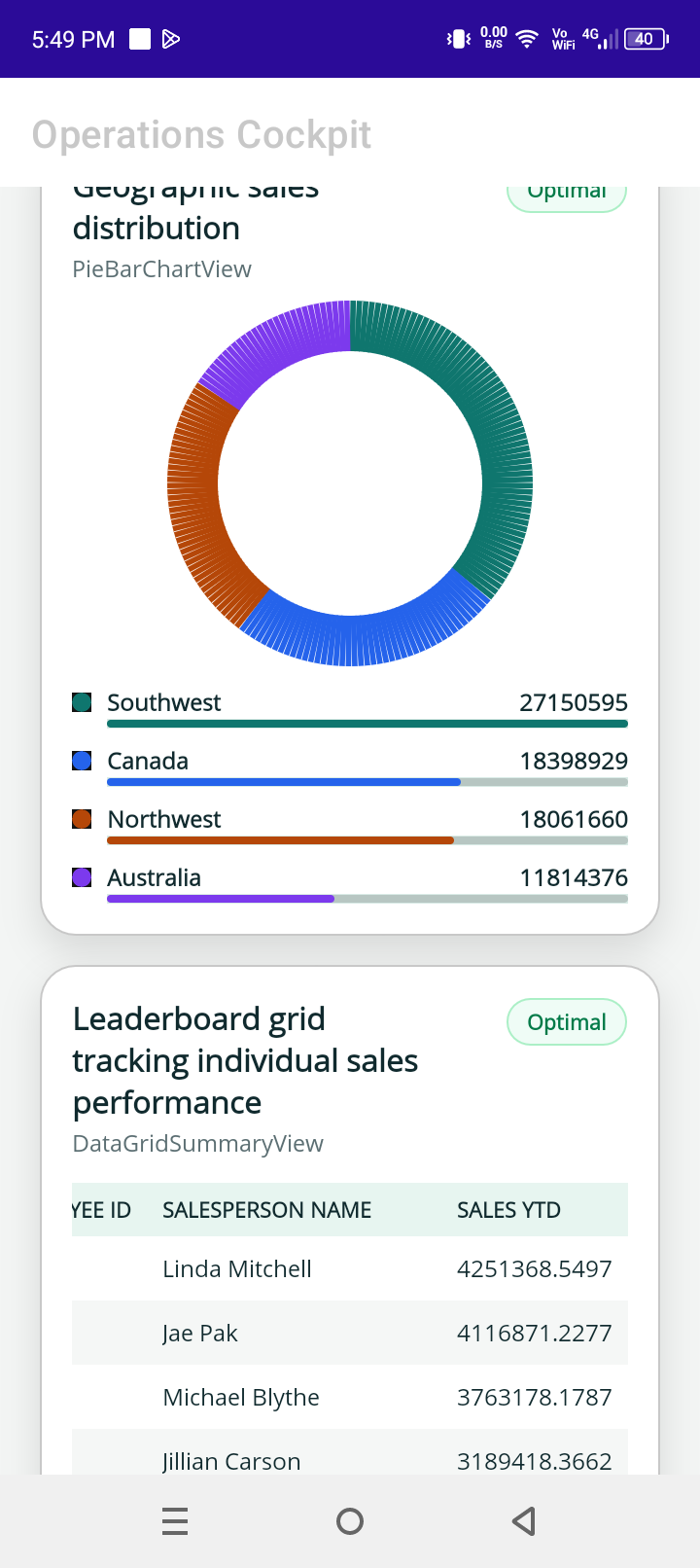Tap the DataGridSummaryView subtitle
This screenshot has height=1568, width=700.
click(197, 1143)
